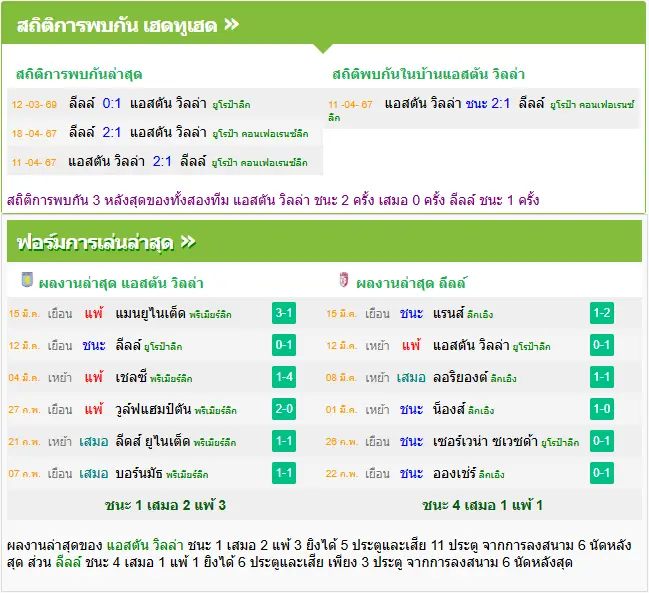Click the 0-1 score badge for อองเช่ร์

point(602,473)
